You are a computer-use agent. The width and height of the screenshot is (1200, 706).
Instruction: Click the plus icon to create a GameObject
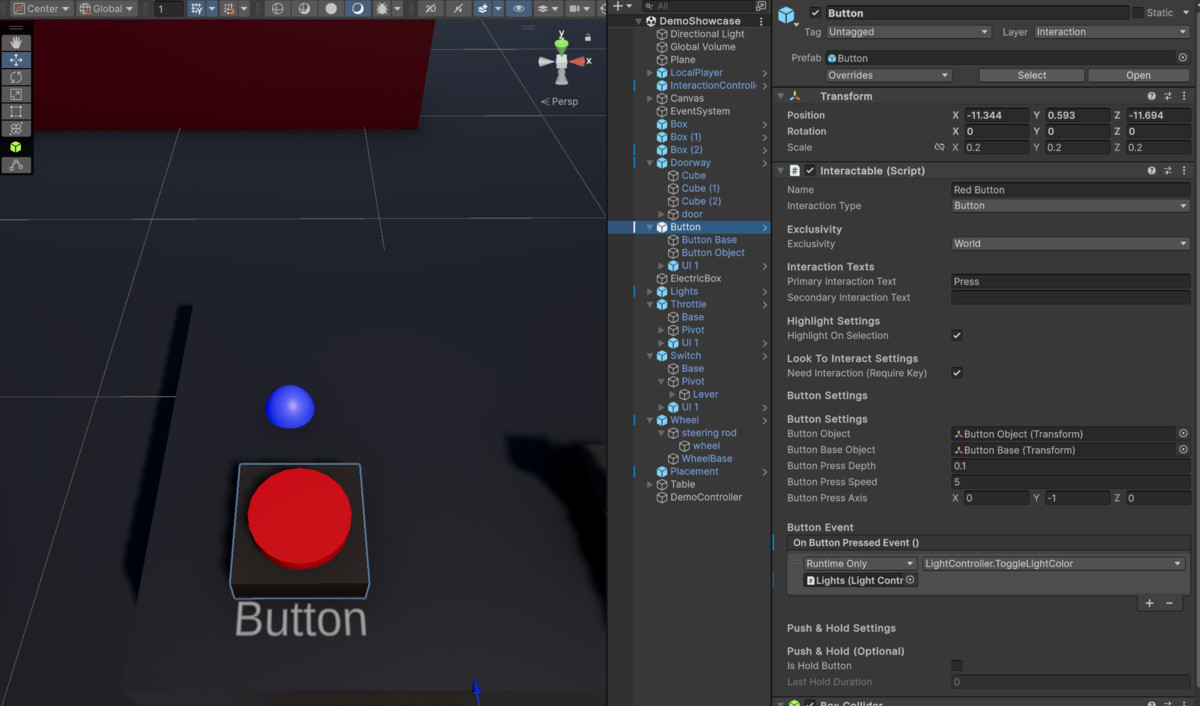(617, 6)
